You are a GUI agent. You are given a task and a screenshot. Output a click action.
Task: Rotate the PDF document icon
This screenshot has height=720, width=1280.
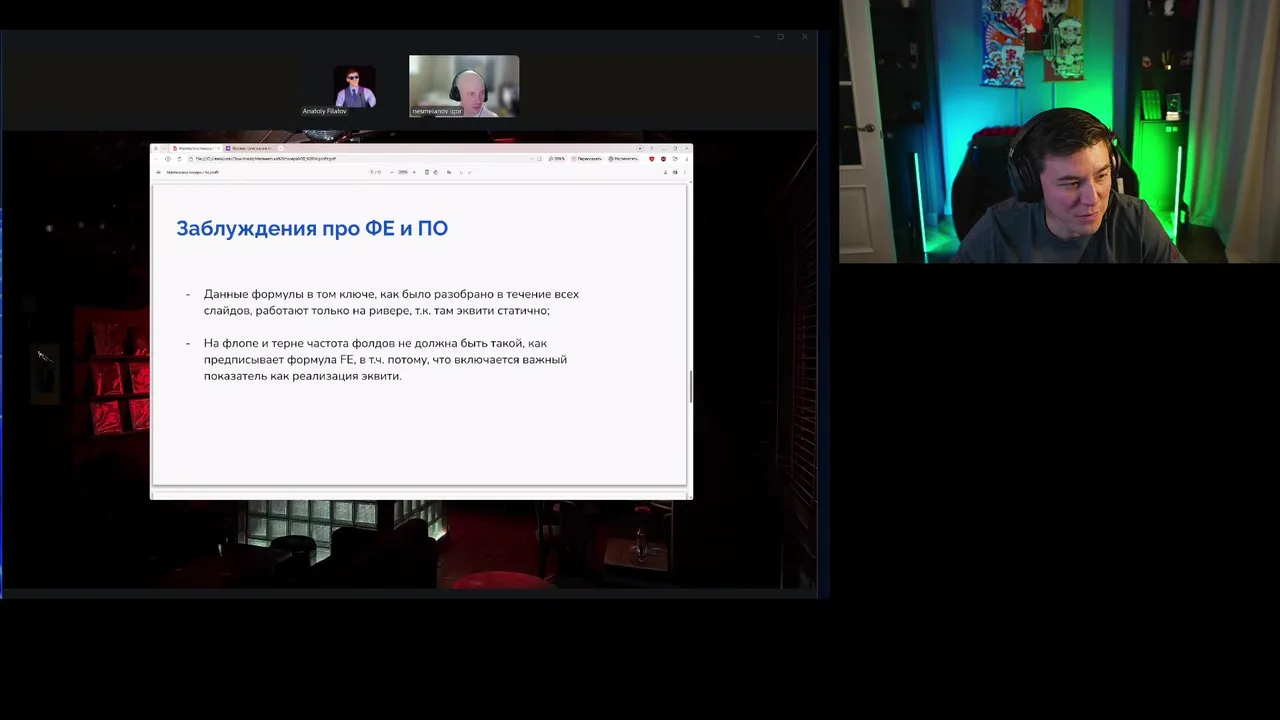(435, 172)
